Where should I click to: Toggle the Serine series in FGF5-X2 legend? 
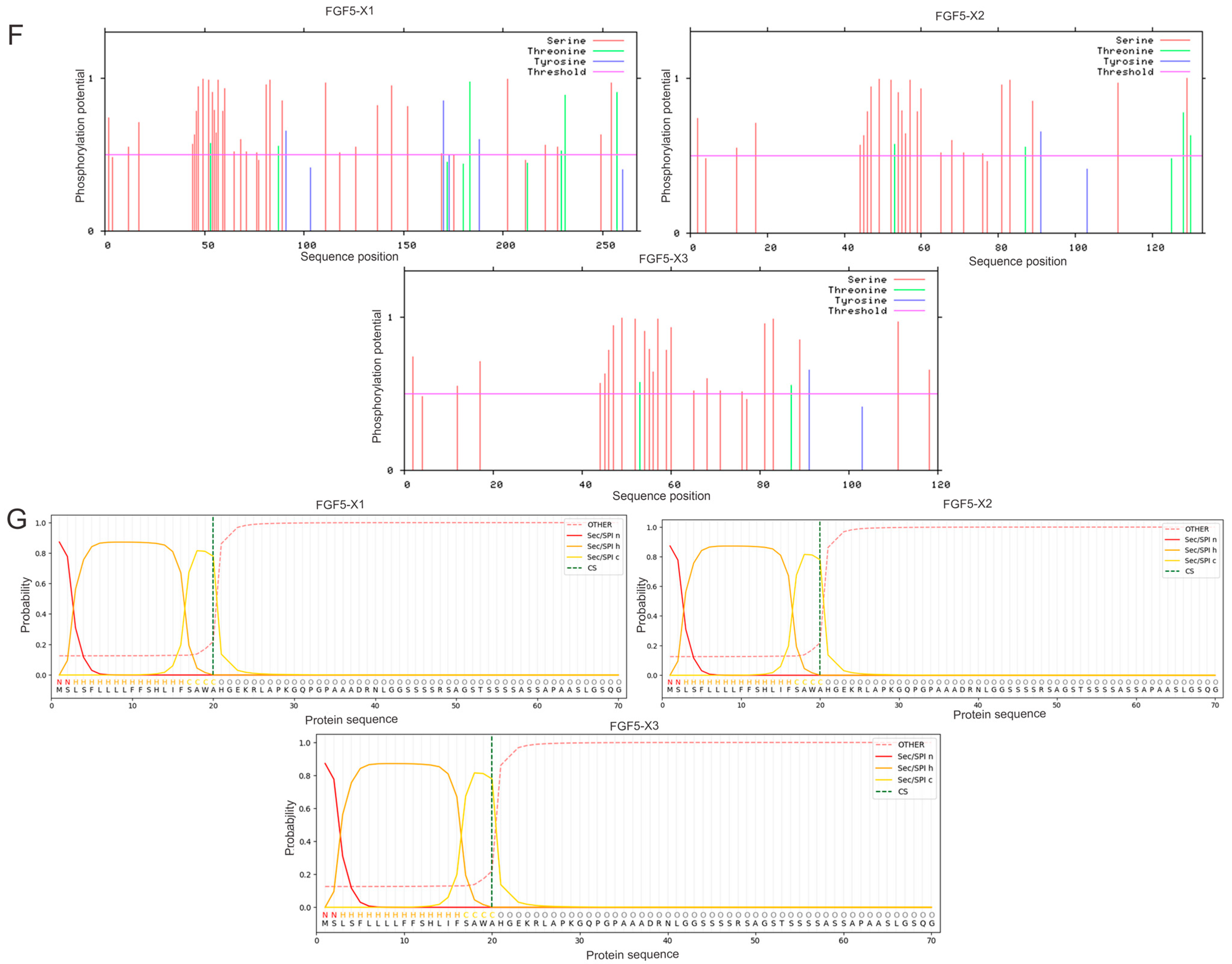click(1176, 41)
